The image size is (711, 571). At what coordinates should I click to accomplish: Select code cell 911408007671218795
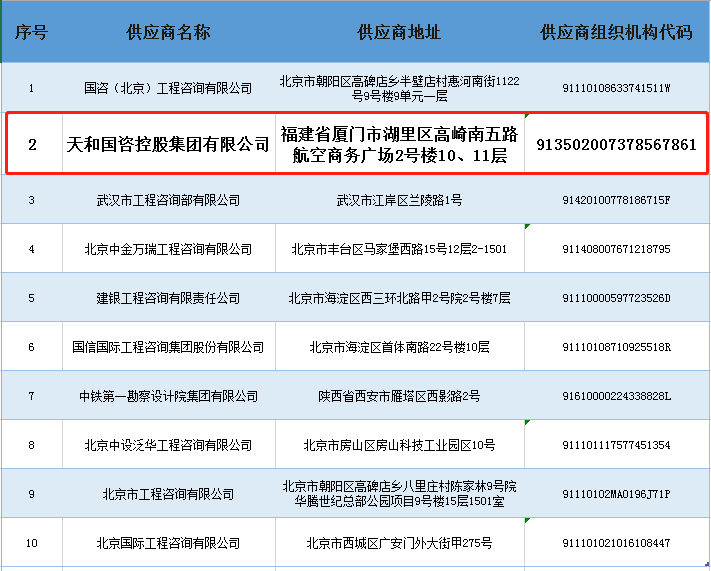point(617,249)
